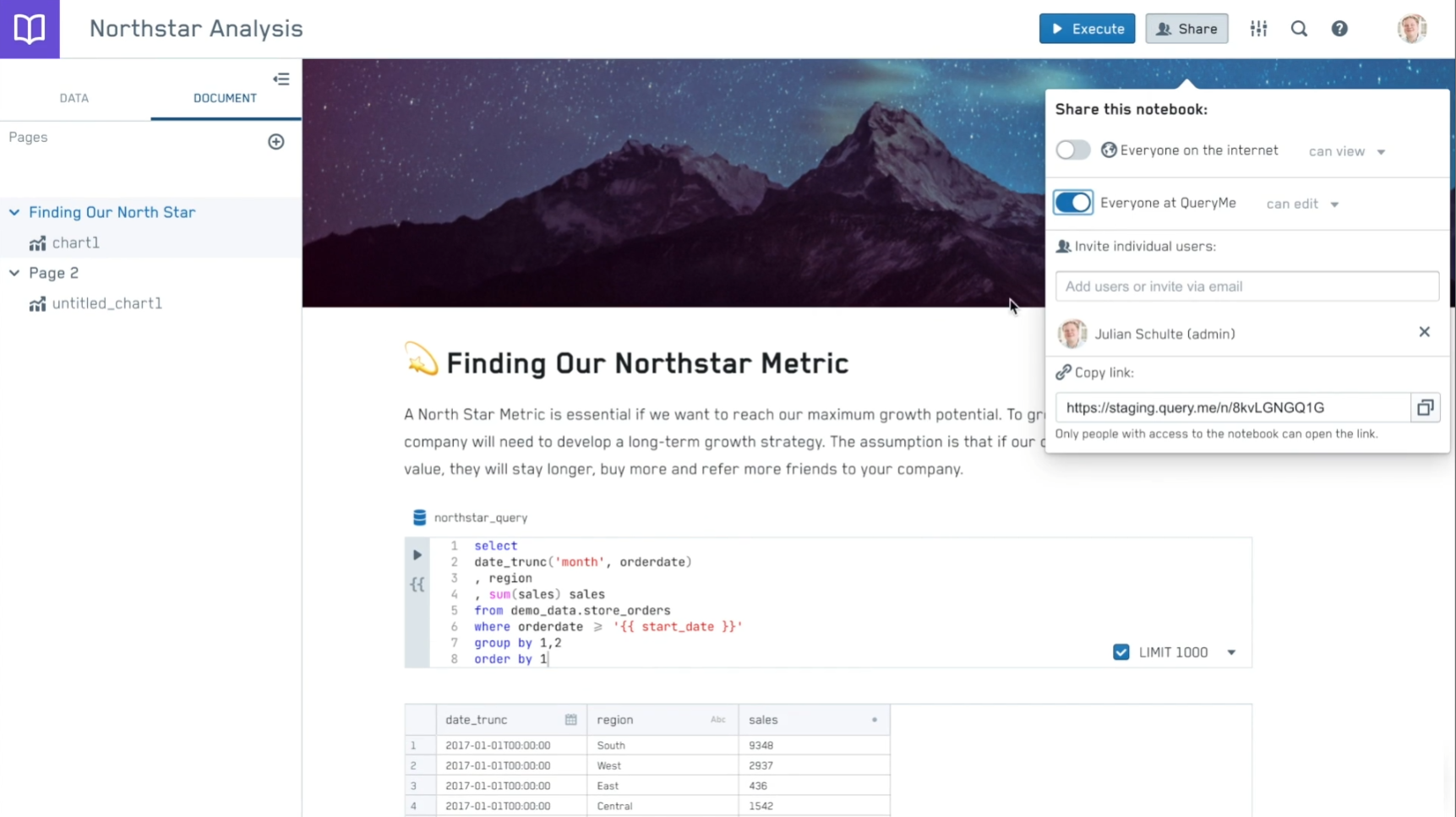Click the sales value 9348 cell

[x=814, y=745]
